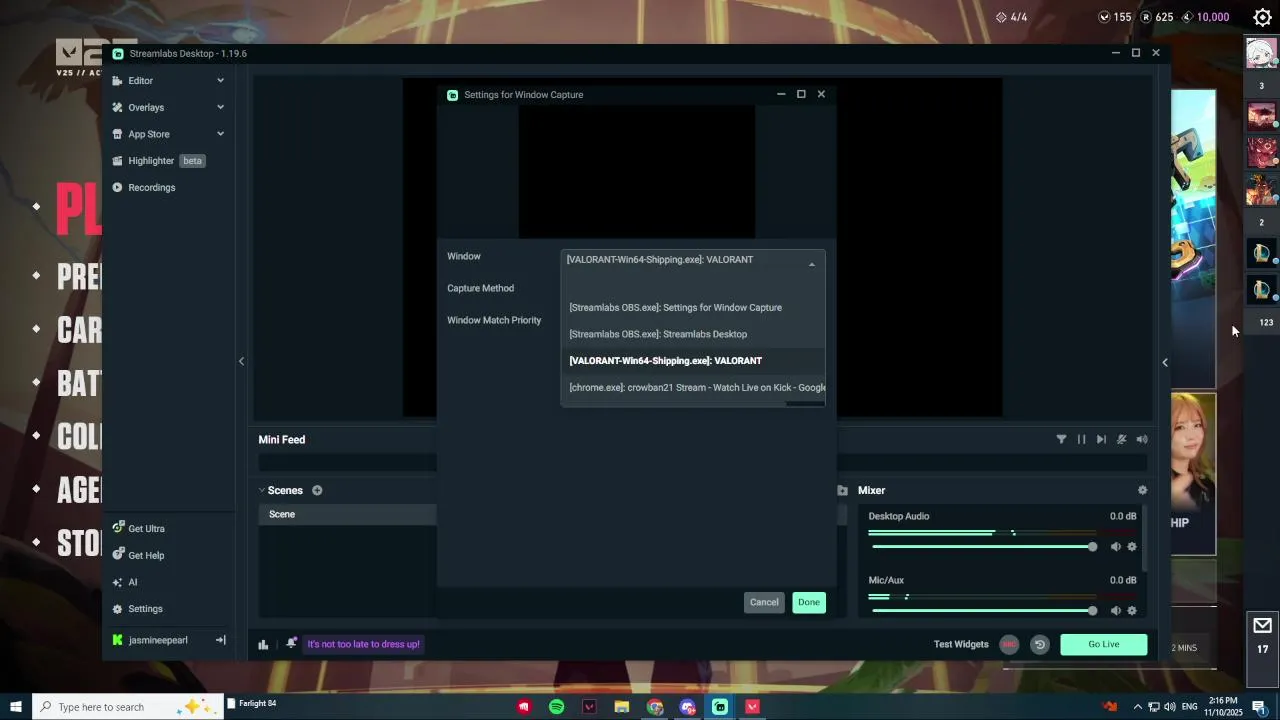Screen dimensions: 1280x720
Task: Click the logout icon next to jasmineepearl
Action: point(221,640)
